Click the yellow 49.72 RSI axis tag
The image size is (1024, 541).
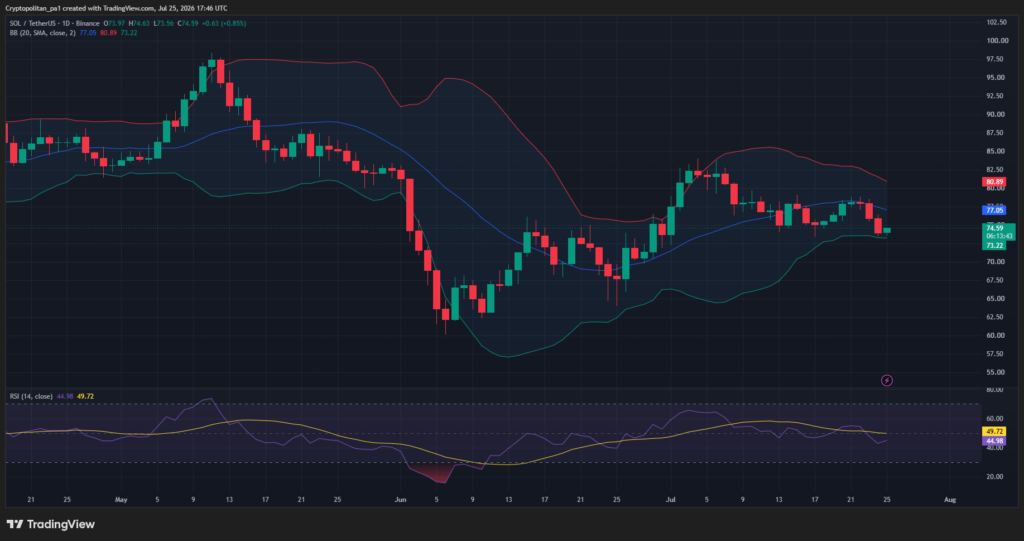pos(995,432)
